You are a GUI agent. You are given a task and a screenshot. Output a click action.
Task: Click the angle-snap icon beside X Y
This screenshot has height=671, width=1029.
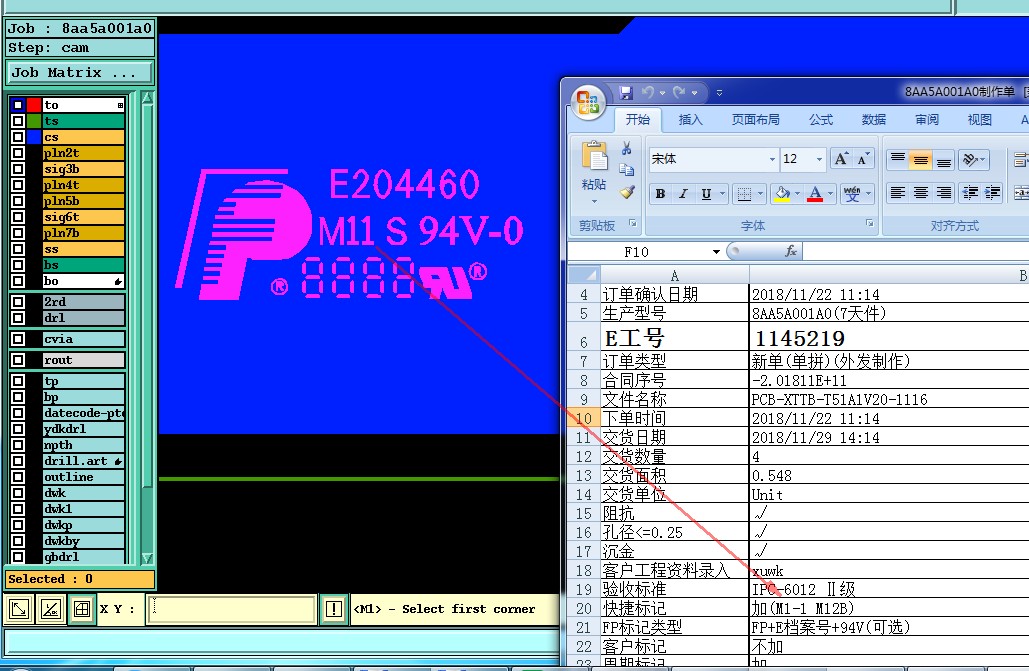coord(51,609)
